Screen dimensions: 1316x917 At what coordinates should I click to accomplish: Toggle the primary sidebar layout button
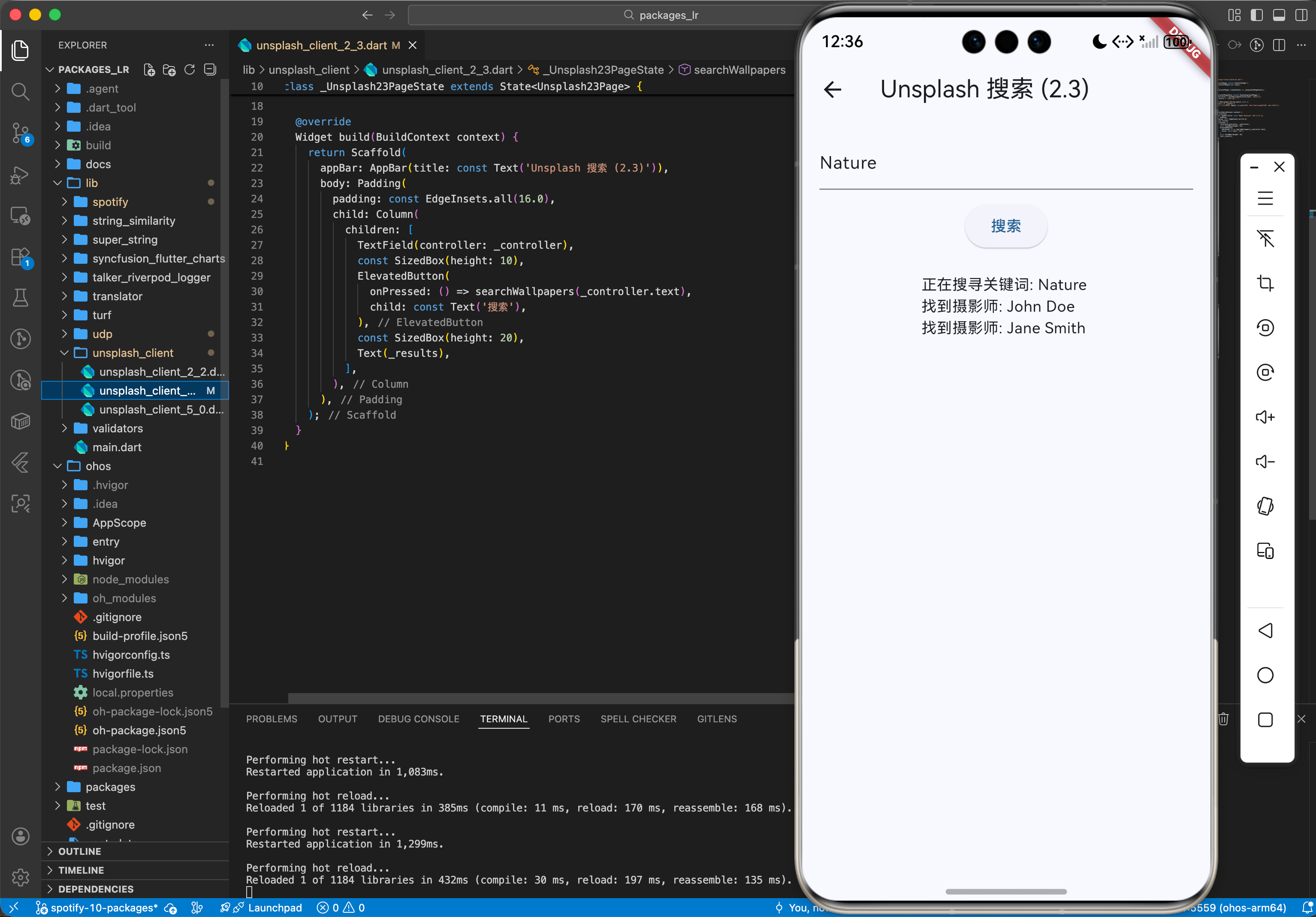point(1256,15)
